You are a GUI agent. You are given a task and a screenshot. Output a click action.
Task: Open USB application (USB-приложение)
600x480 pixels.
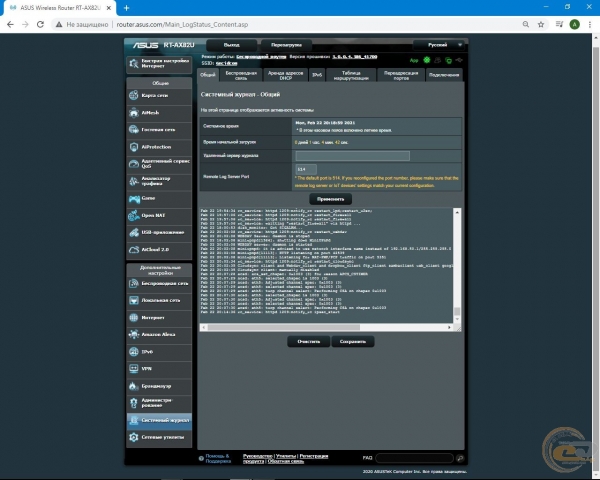[x=159, y=232]
